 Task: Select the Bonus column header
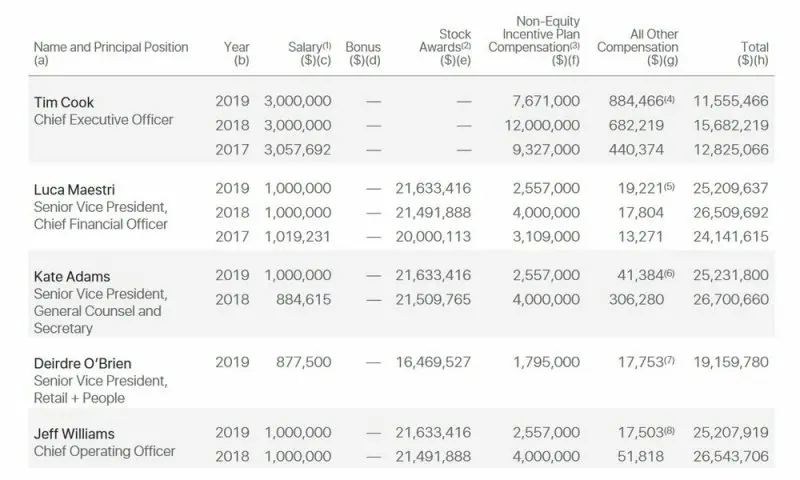tap(363, 53)
